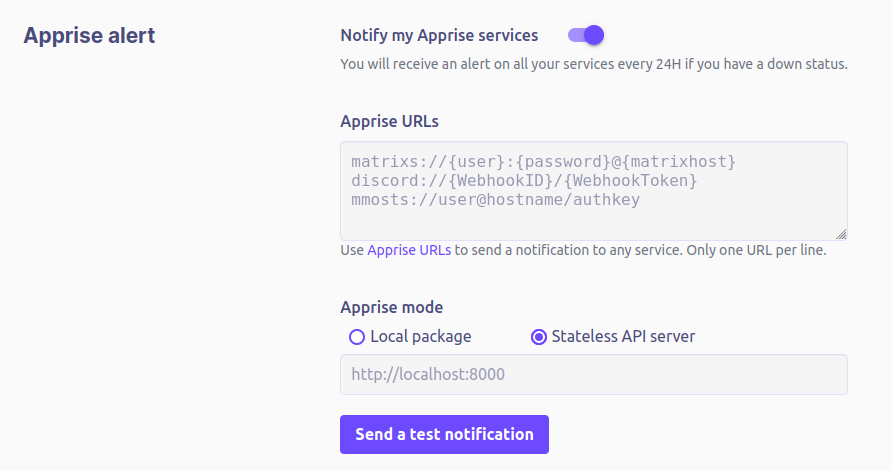Click the "Apprise mode" heading
The width and height of the screenshot is (892, 471).
(x=391, y=307)
